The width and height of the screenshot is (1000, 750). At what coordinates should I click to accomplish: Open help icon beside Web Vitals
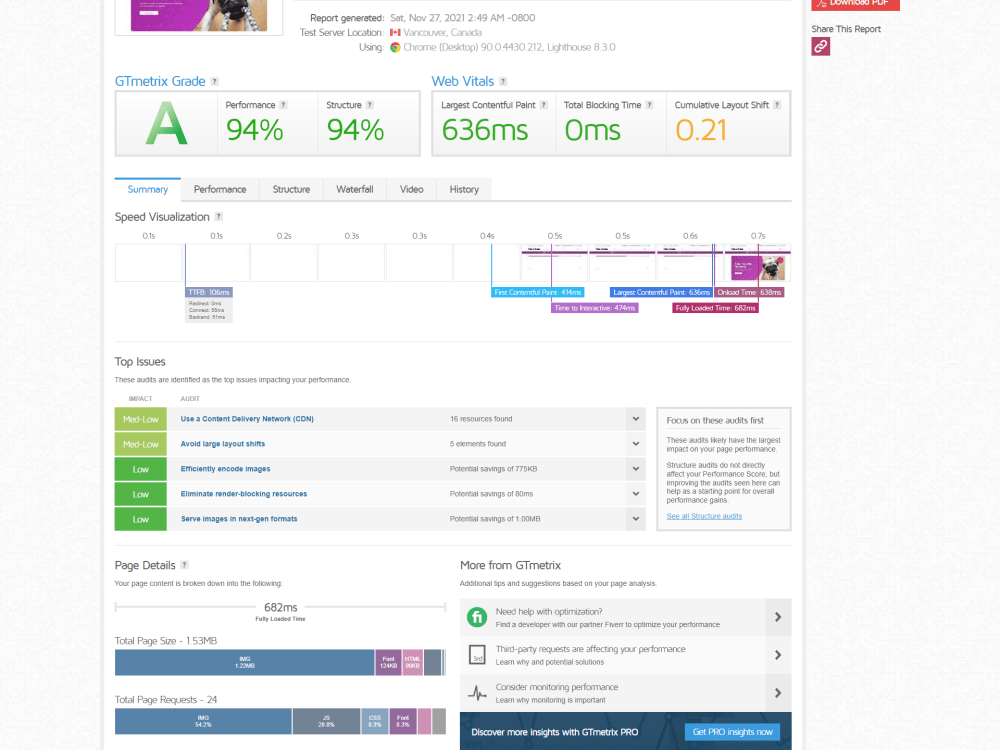pyautogui.click(x=503, y=82)
